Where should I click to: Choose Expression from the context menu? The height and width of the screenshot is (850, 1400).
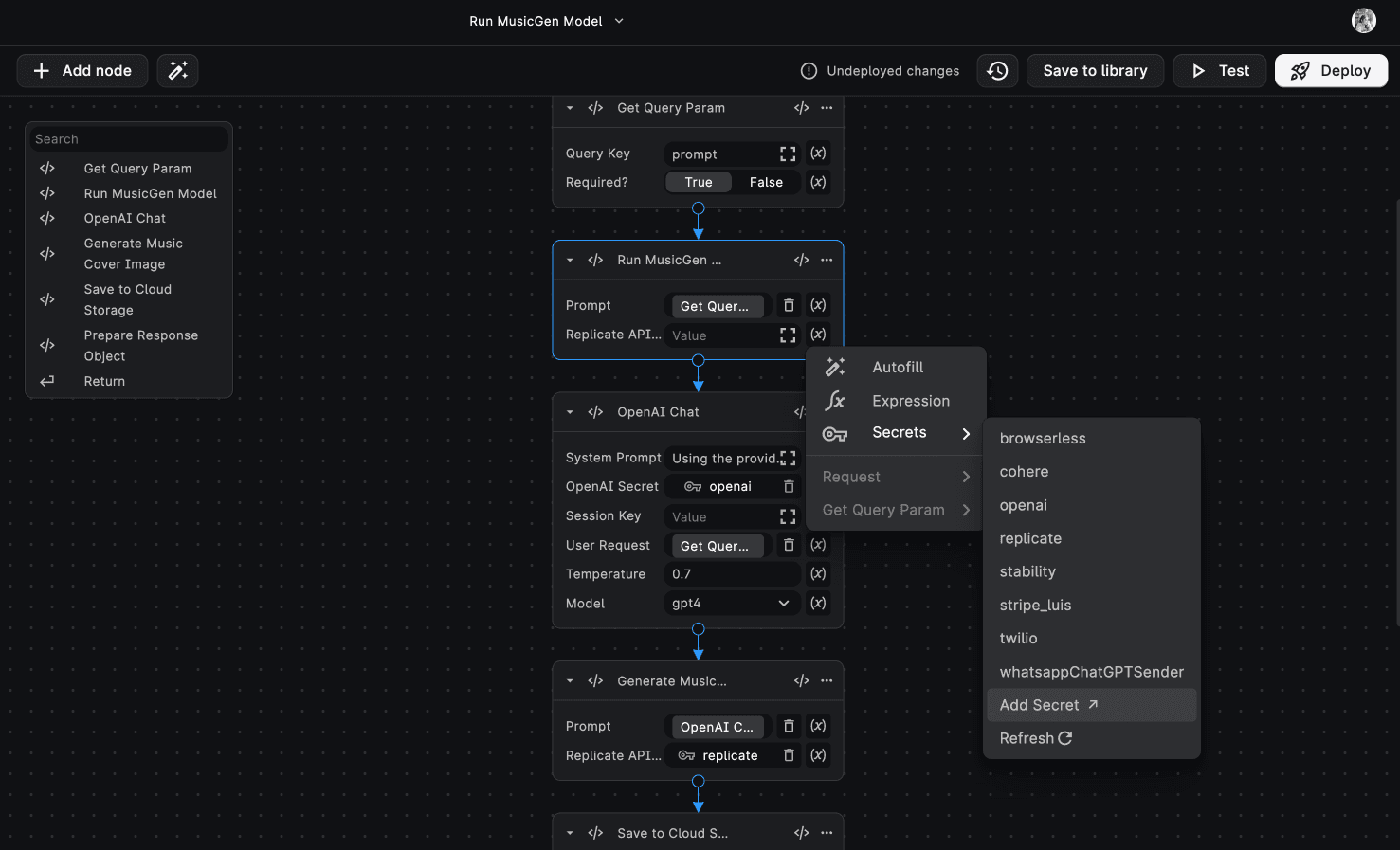click(x=910, y=400)
